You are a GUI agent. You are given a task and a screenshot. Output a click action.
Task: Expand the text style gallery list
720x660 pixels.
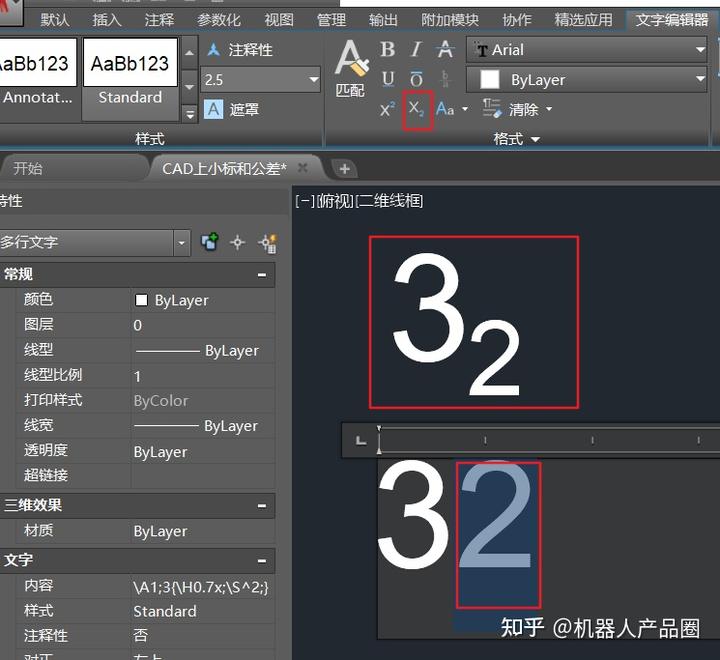[x=190, y=113]
